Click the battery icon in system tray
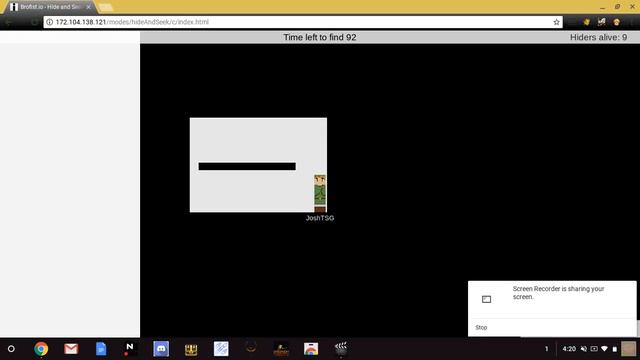Viewport: 640px width, 360px height. [x=614, y=349]
